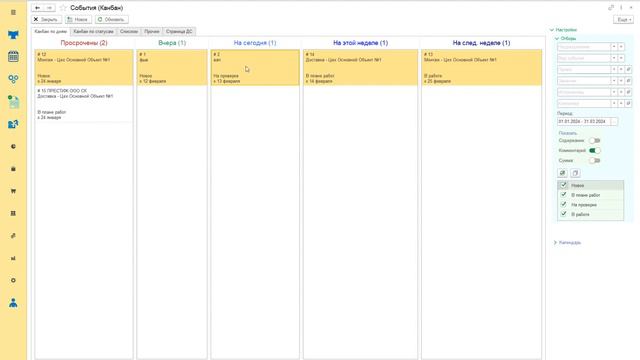Click the user profile icon in sidebar
640x360 pixels.
13,303
